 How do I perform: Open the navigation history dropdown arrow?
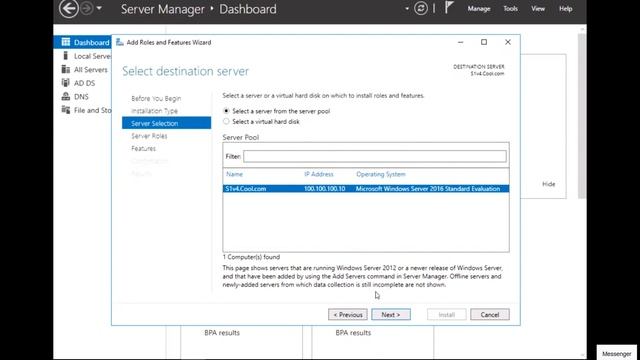tap(99, 8)
